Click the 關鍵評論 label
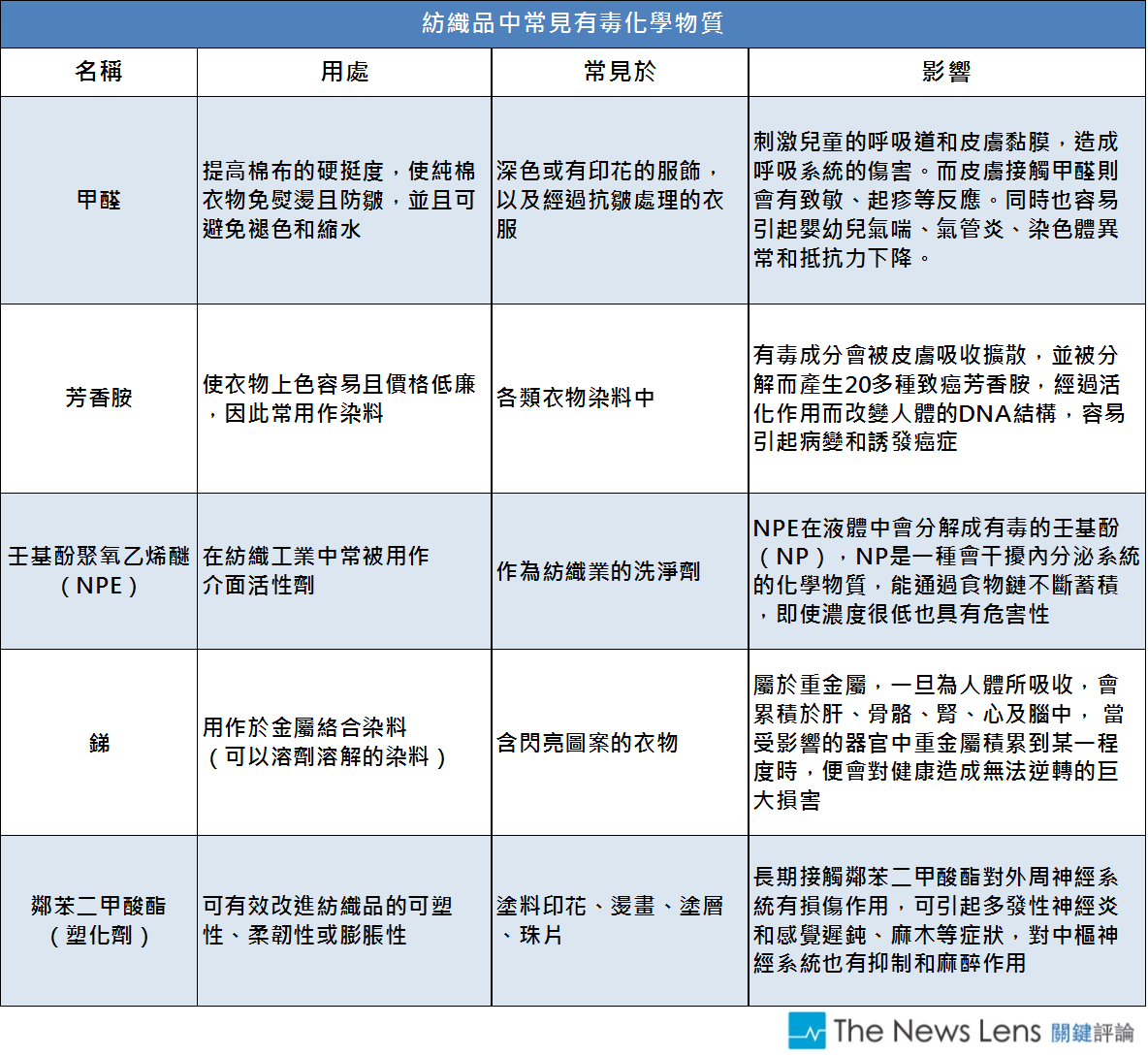1148x1057 pixels. (x=1093, y=1032)
